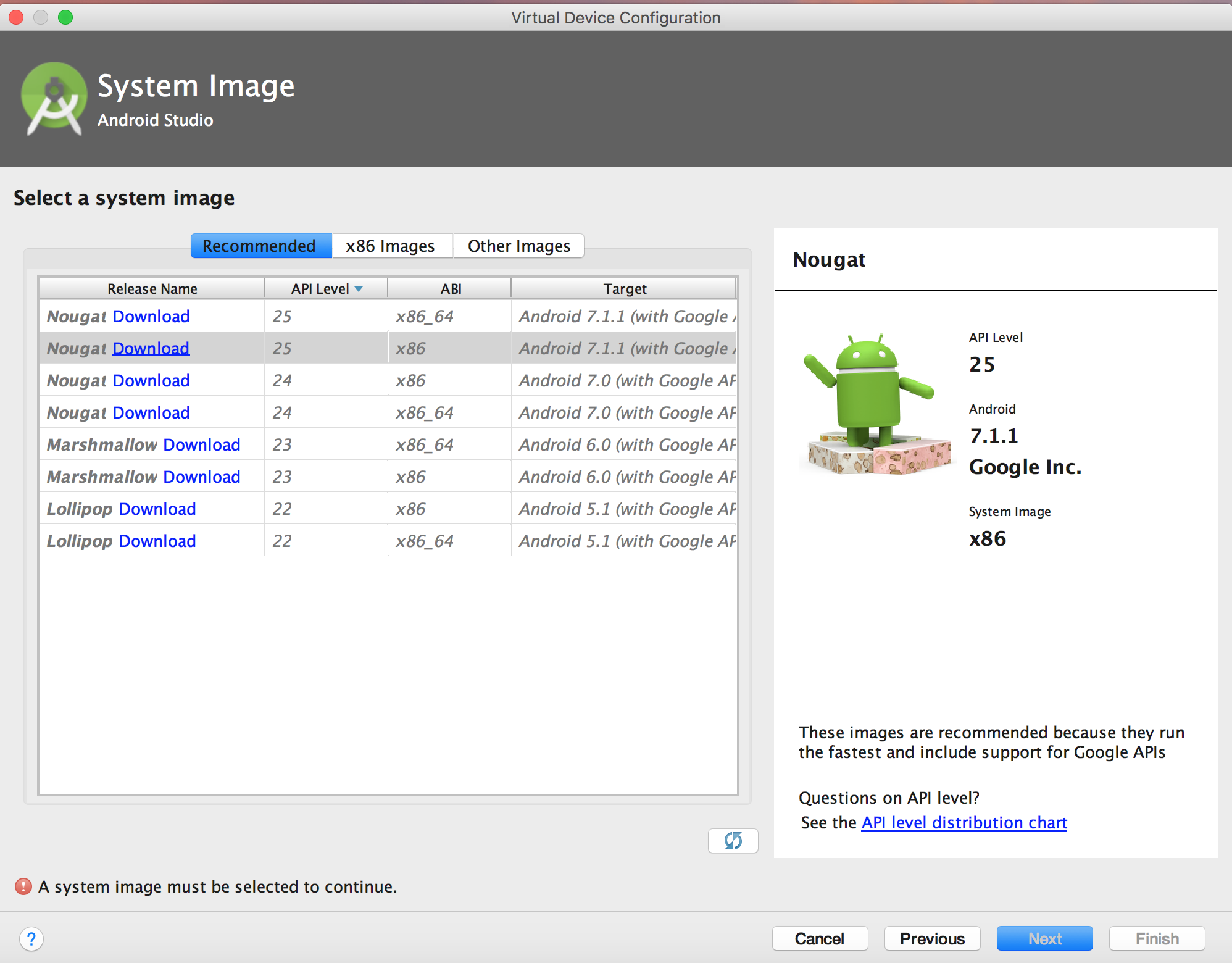Click the Finish button
The height and width of the screenshot is (963, 1232).
pyautogui.click(x=1157, y=938)
